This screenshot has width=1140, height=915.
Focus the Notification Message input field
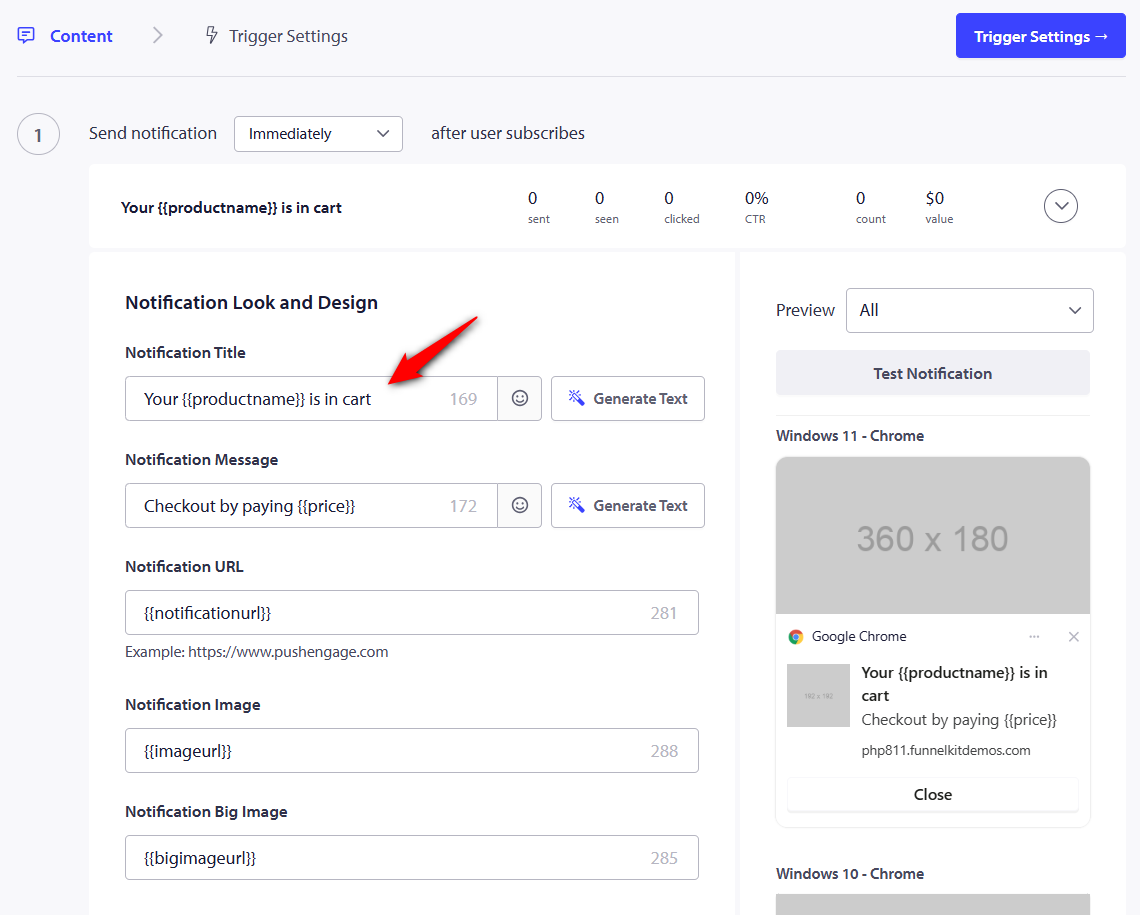coord(311,505)
